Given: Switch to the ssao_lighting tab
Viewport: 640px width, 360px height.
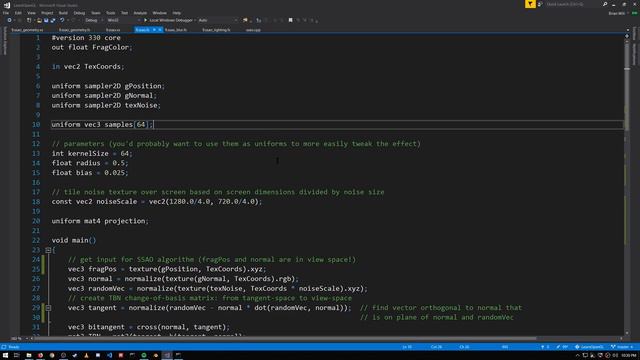Looking at the screenshot, I should (216, 30).
